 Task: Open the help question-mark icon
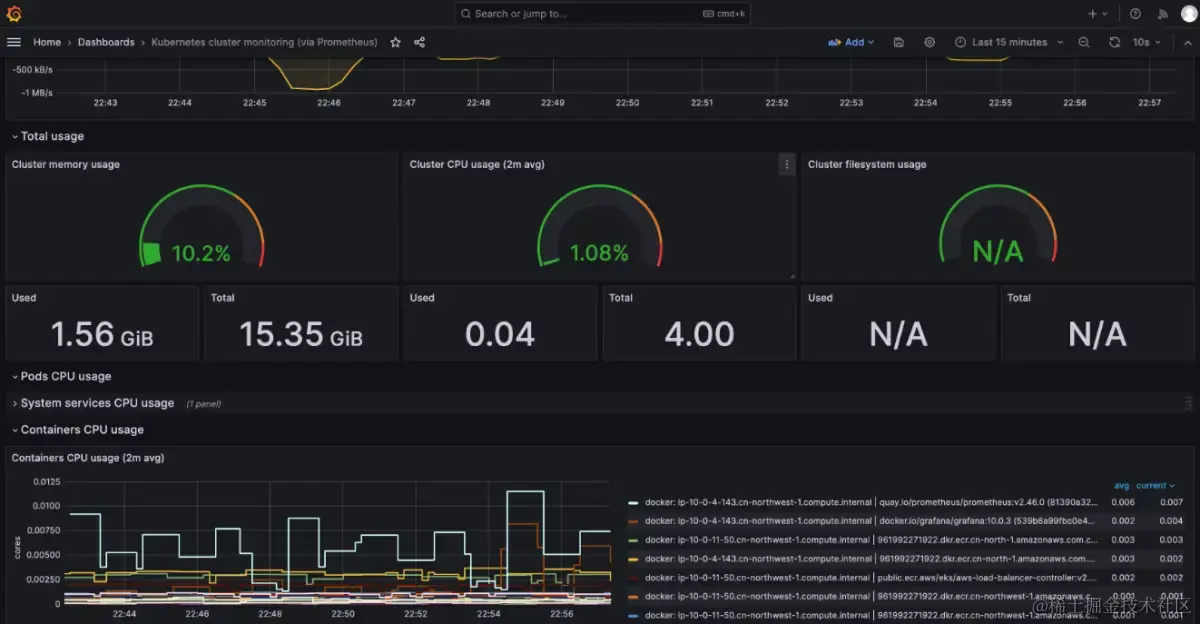click(x=1135, y=14)
